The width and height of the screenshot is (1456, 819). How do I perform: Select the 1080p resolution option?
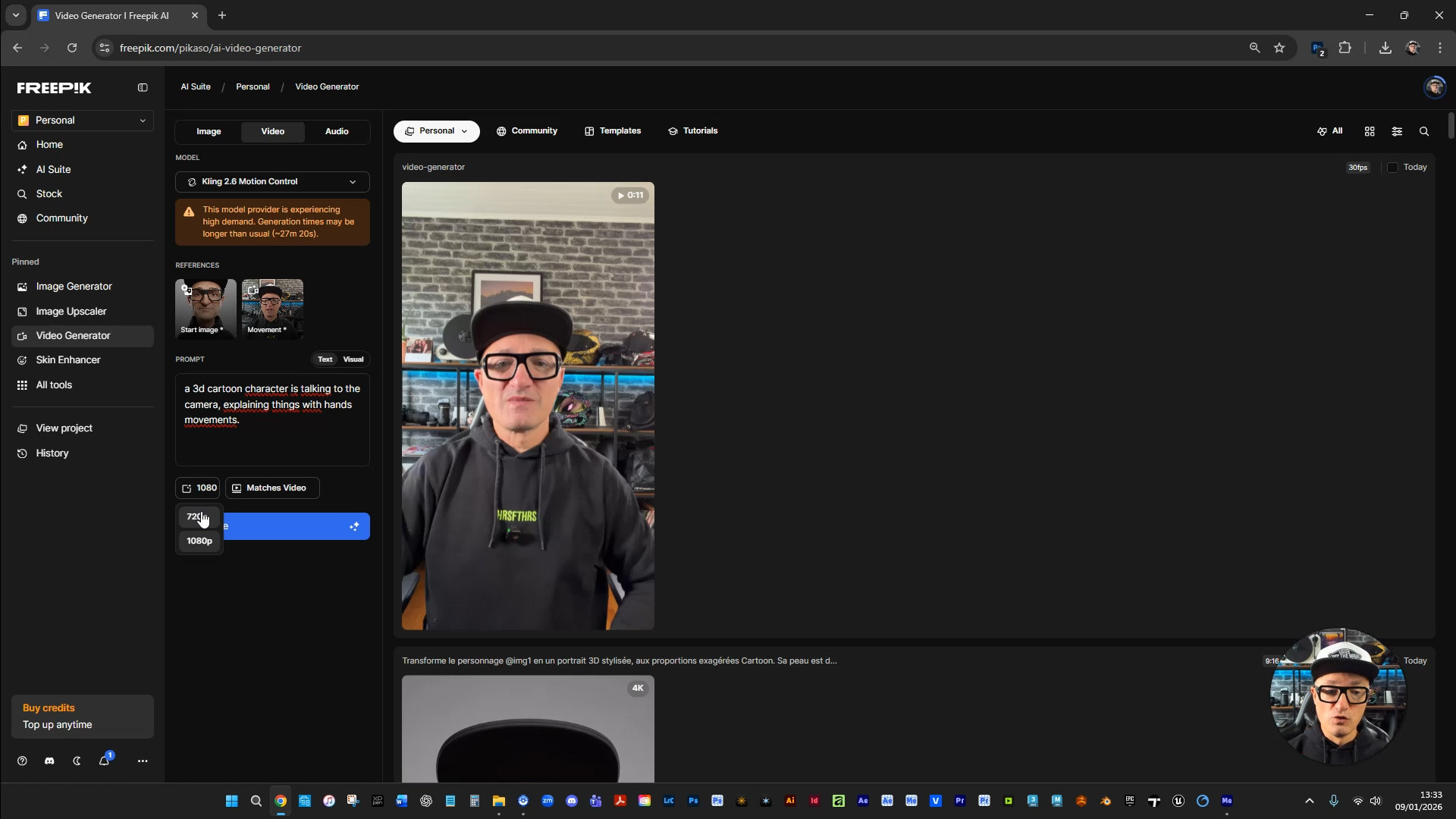pyautogui.click(x=199, y=541)
